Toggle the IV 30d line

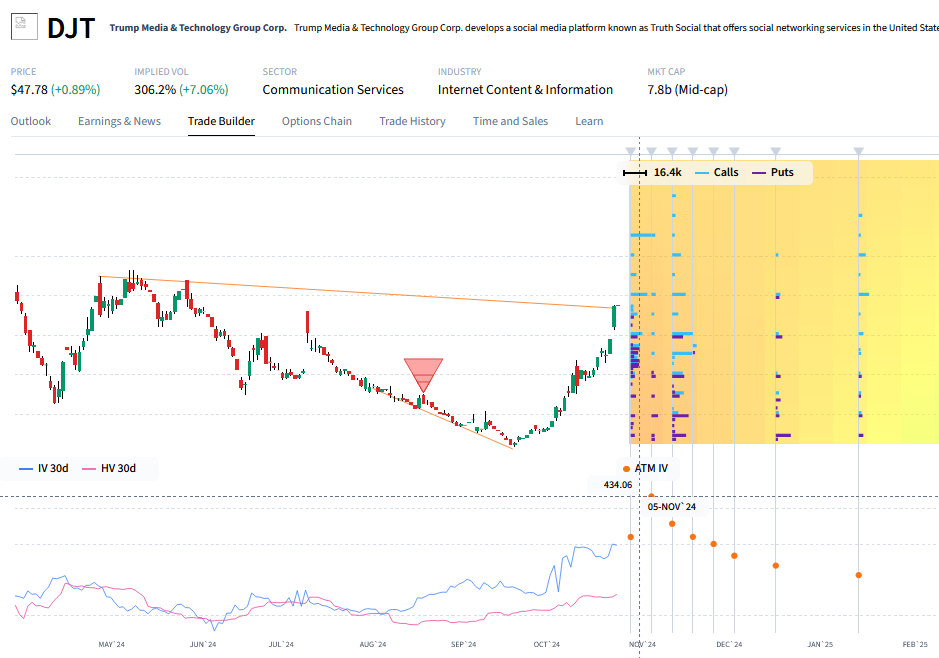pyautogui.click(x=44, y=468)
